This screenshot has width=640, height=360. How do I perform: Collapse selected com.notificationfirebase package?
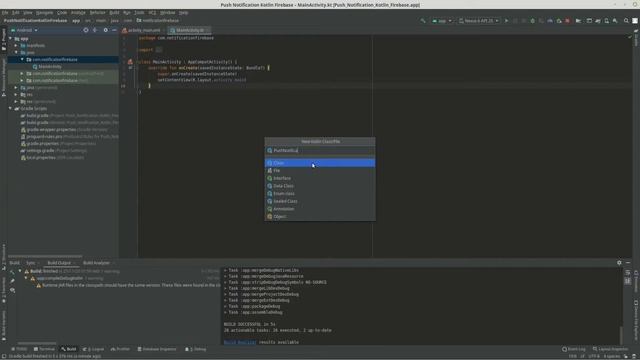22,60
